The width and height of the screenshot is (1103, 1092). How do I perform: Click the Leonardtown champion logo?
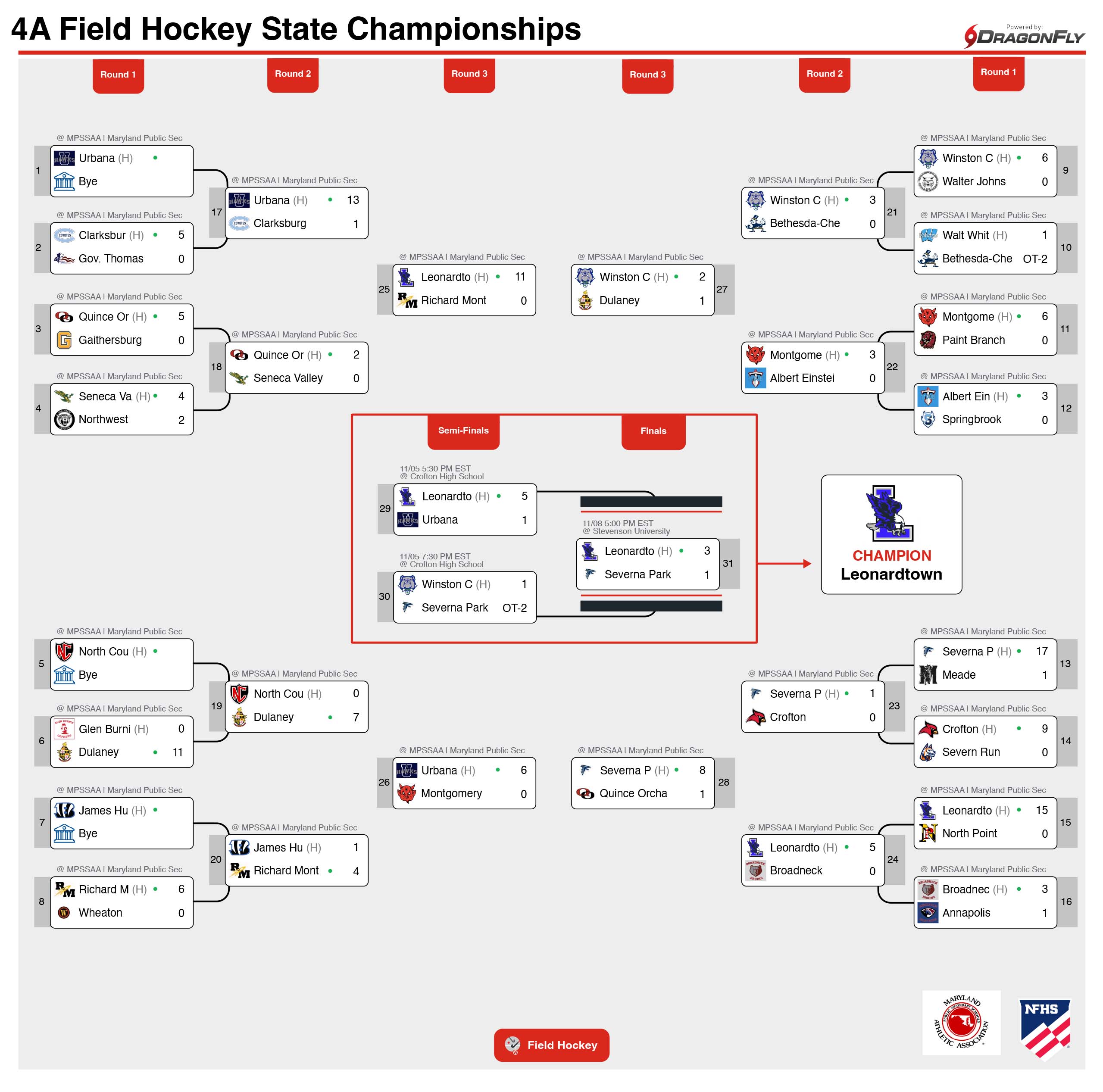tap(890, 513)
